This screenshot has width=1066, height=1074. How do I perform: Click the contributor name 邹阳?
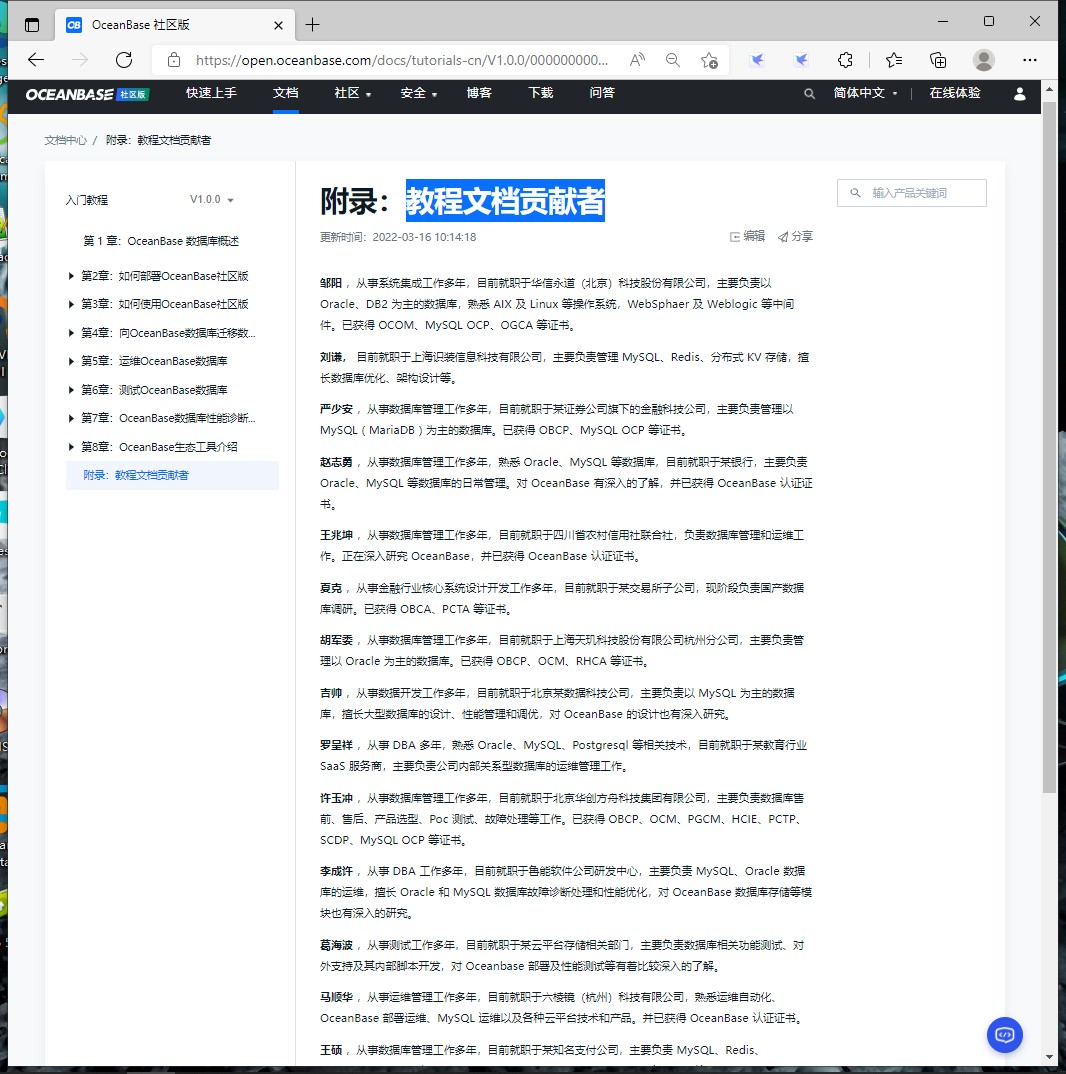(331, 283)
